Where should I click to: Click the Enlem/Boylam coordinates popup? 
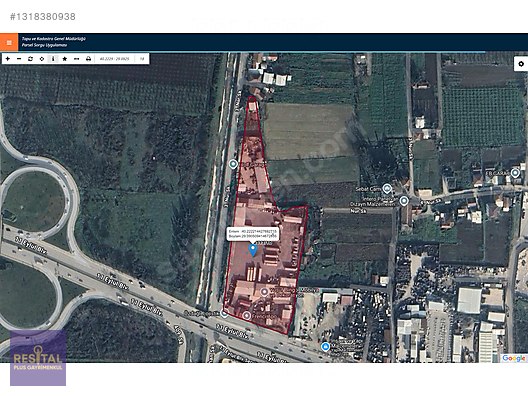[253, 234]
